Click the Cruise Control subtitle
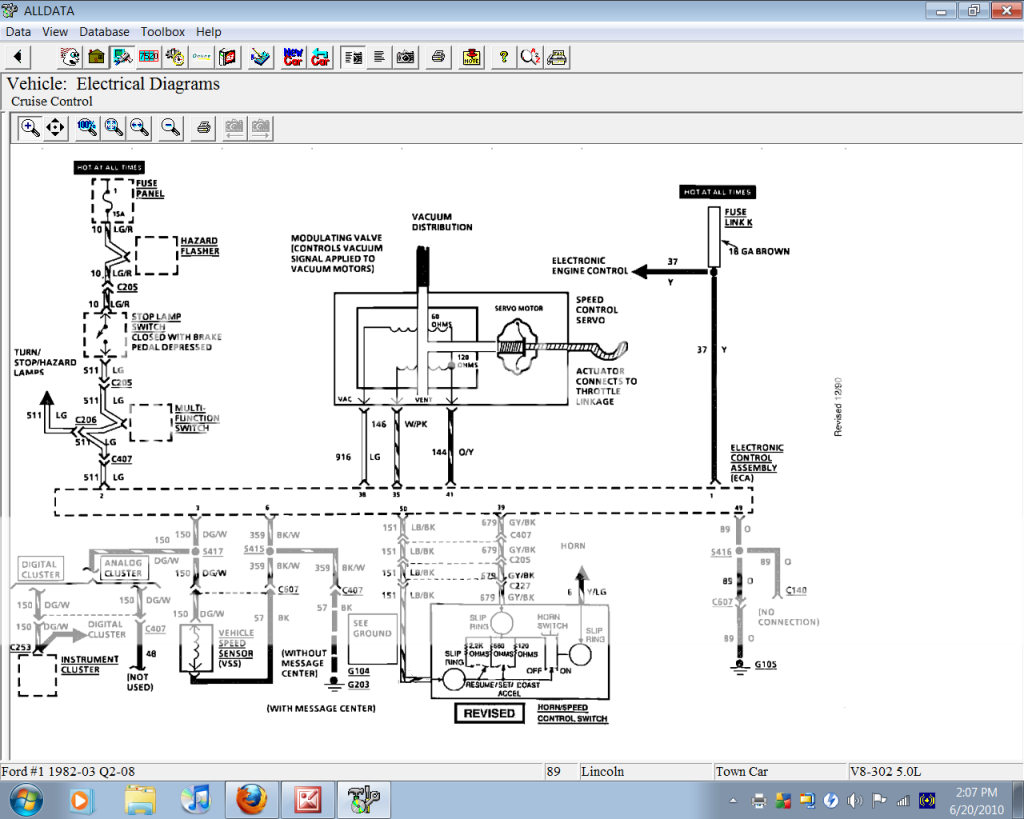The height and width of the screenshot is (819, 1024). (x=52, y=101)
